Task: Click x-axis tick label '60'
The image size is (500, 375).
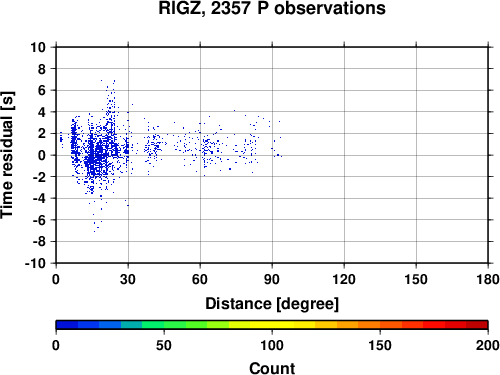Action: click(200, 279)
